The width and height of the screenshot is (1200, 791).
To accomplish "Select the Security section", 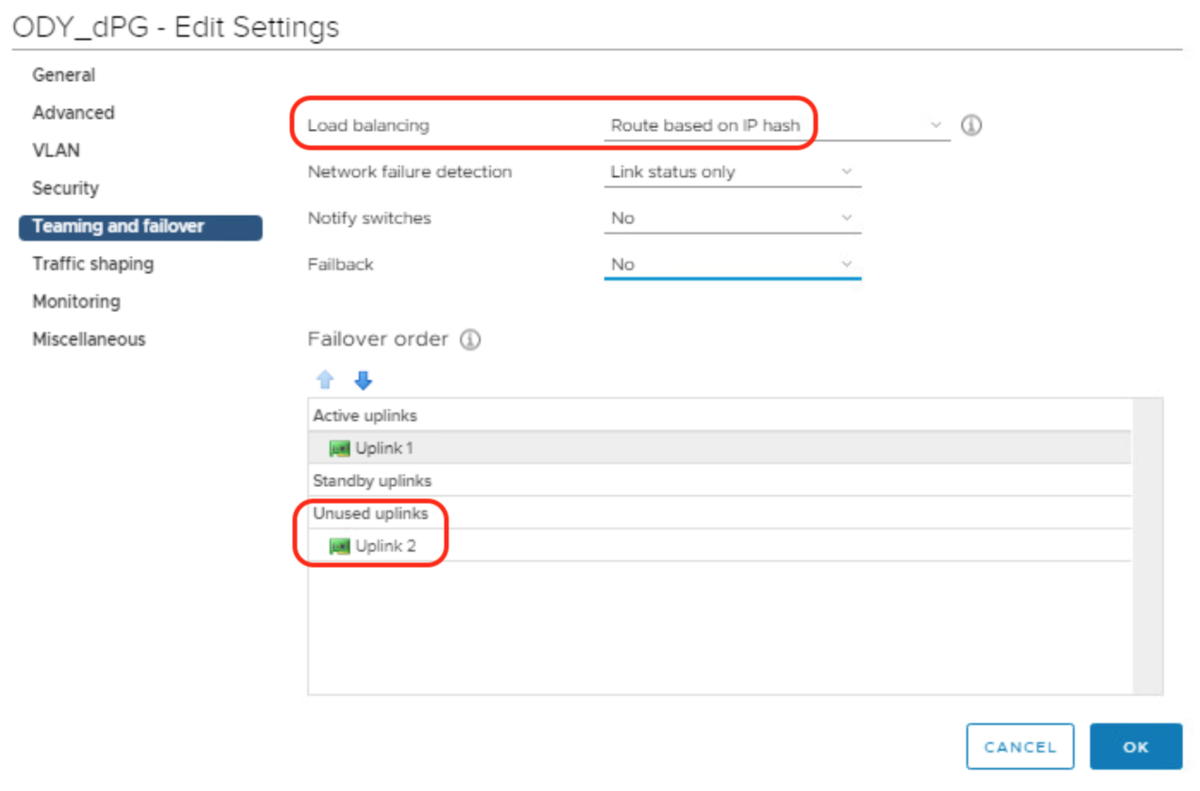I will click(65, 188).
